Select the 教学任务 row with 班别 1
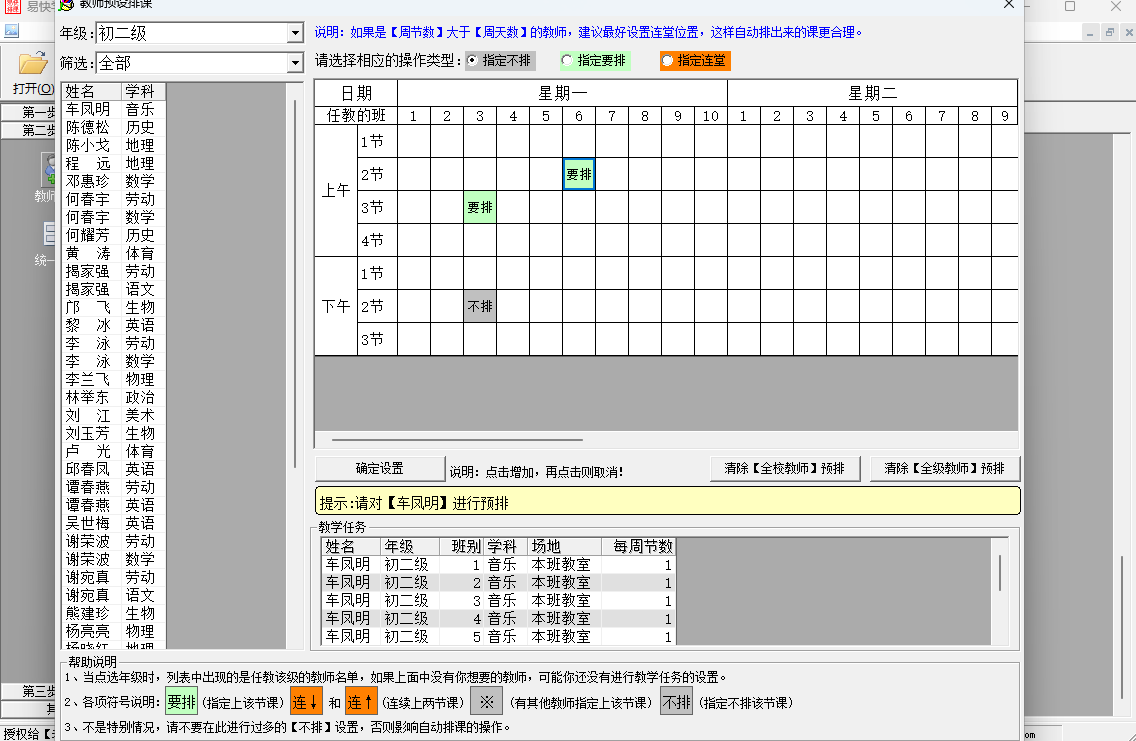This screenshot has height=741, width=1136. [498, 564]
